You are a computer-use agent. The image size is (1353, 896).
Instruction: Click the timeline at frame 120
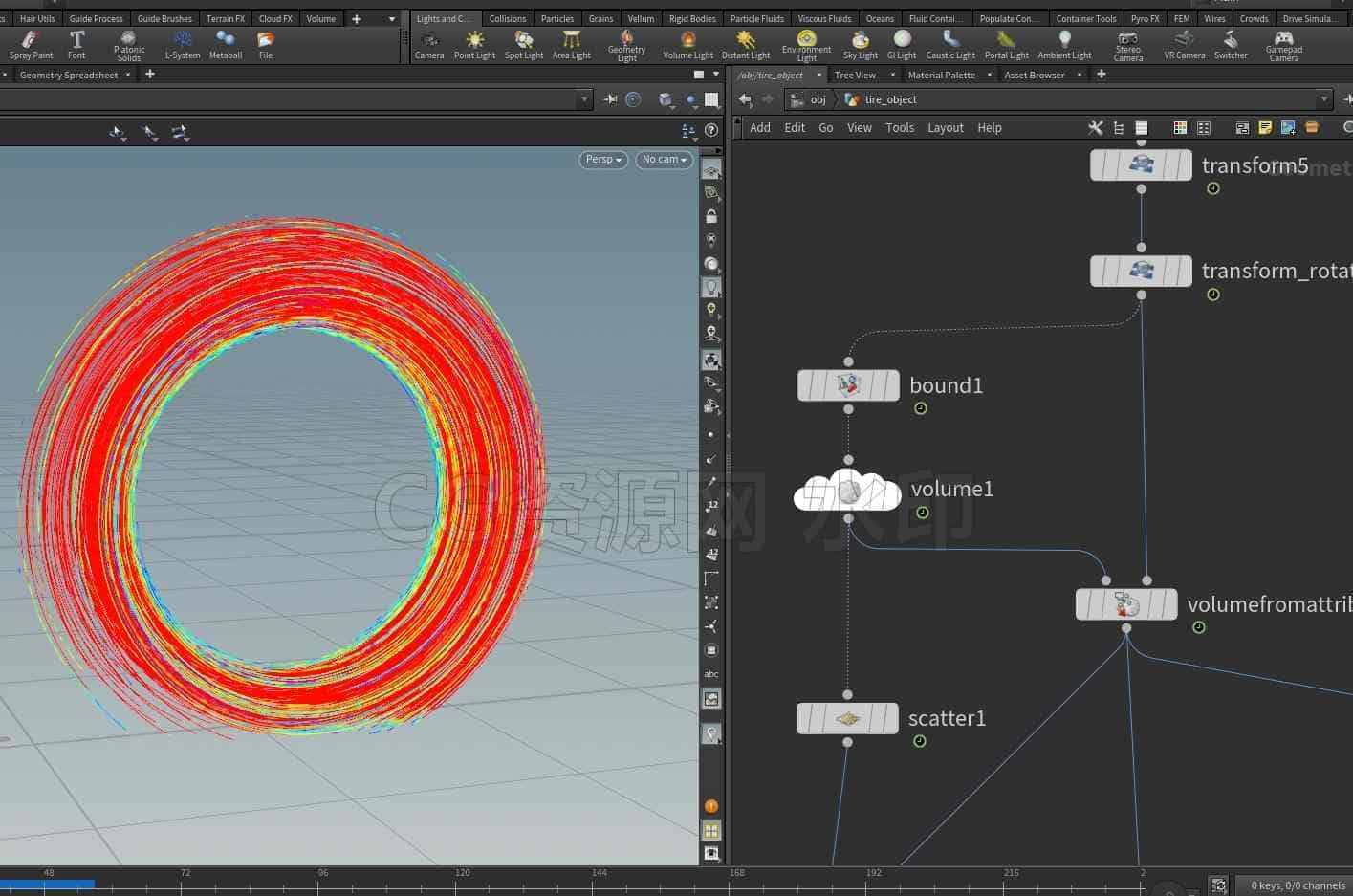tap(462, 873)
